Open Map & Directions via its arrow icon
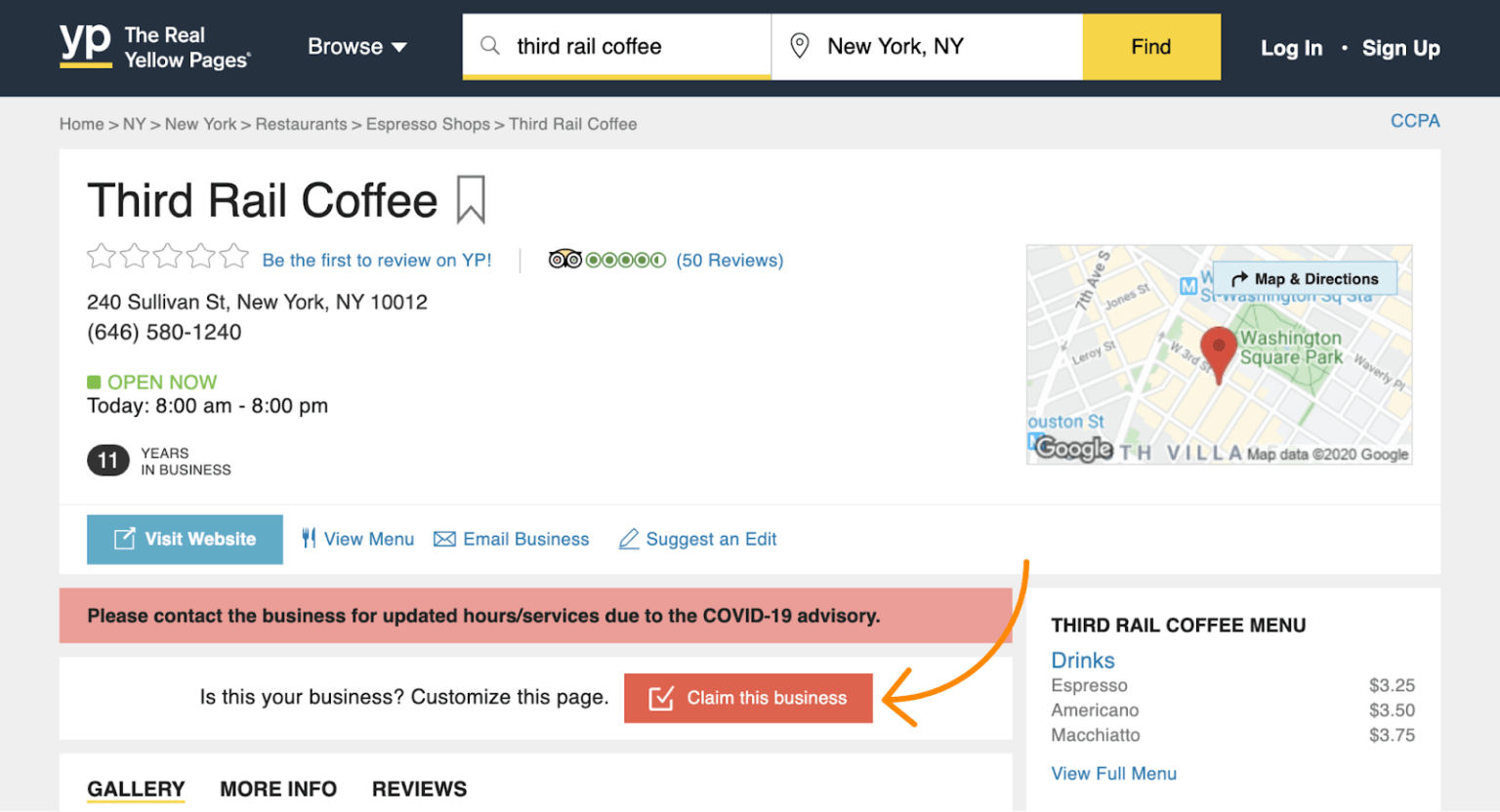 [x=1238, y=278]
